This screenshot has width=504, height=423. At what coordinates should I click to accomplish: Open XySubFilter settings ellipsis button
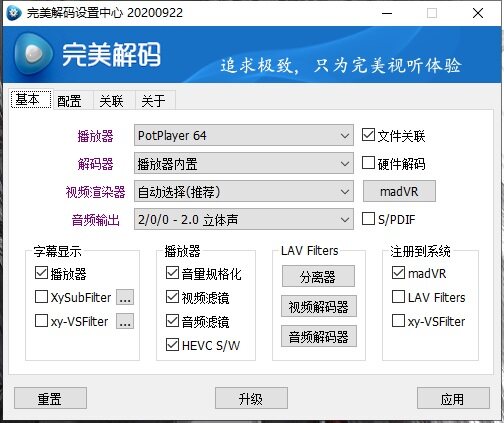pos(125,297)
